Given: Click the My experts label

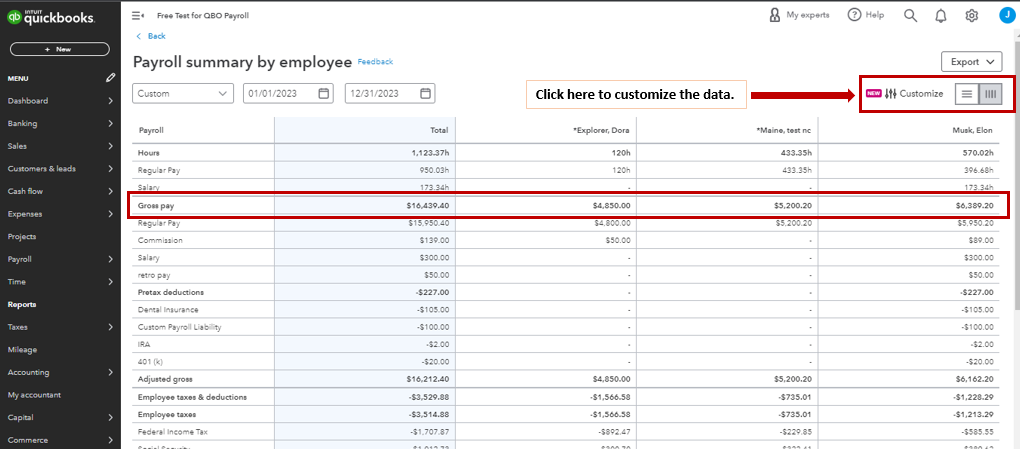Looking at the screenshot, I should [x=807, y=15].
